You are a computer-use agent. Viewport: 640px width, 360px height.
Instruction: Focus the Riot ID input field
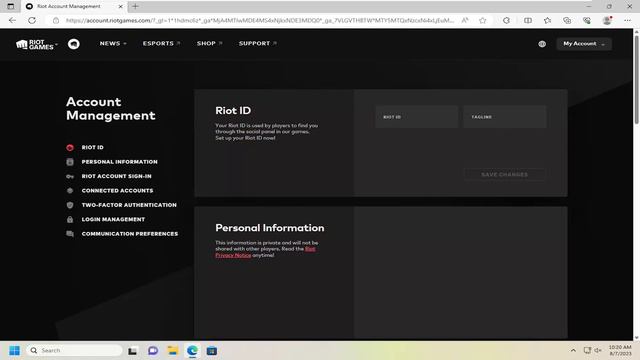pyautogui.click(x=417, y=117)
